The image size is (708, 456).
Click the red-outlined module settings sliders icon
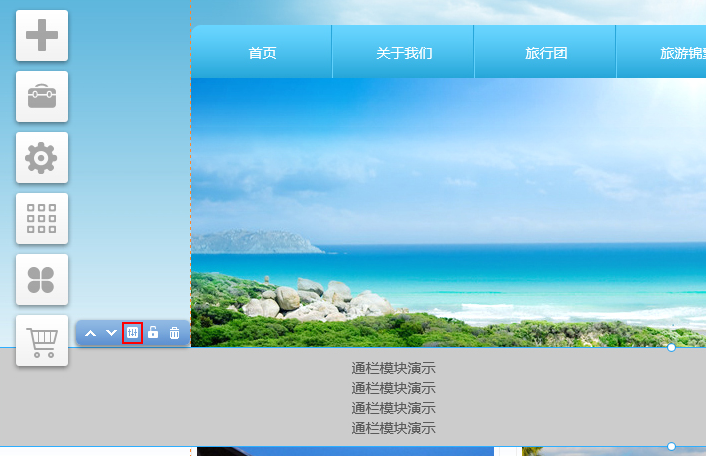[x=132, y=333]
